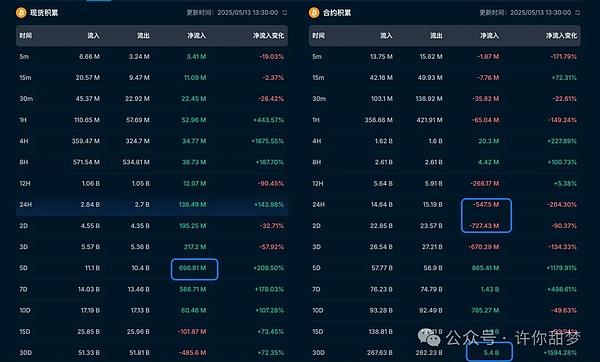Screen dimensions: 600x362
Task: Click change value +209.50% in 5D row
Action: pyautogui.click(x=269, y=268)
